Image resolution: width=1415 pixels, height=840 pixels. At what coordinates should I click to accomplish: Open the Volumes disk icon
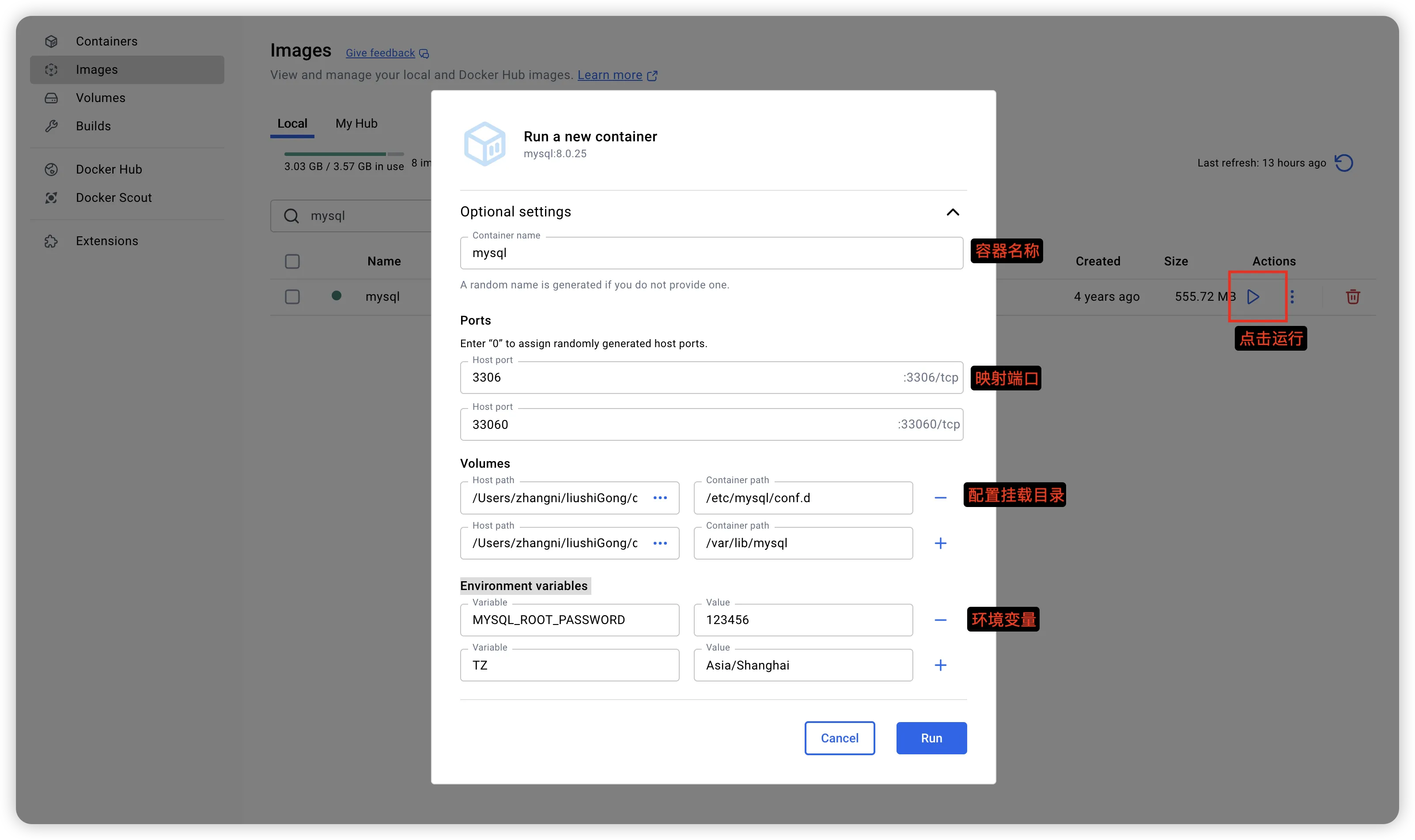(x=52, y=98)
